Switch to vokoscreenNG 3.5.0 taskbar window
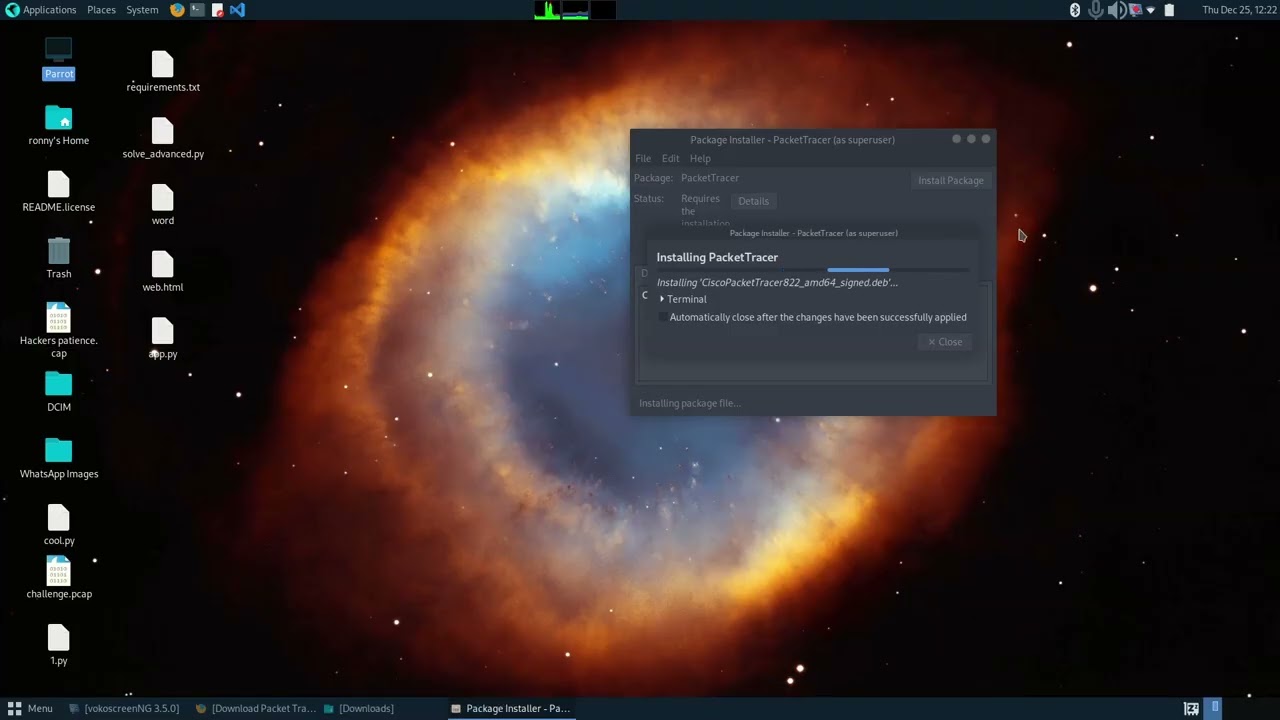 pyautogui.click(x=125, y=708)
